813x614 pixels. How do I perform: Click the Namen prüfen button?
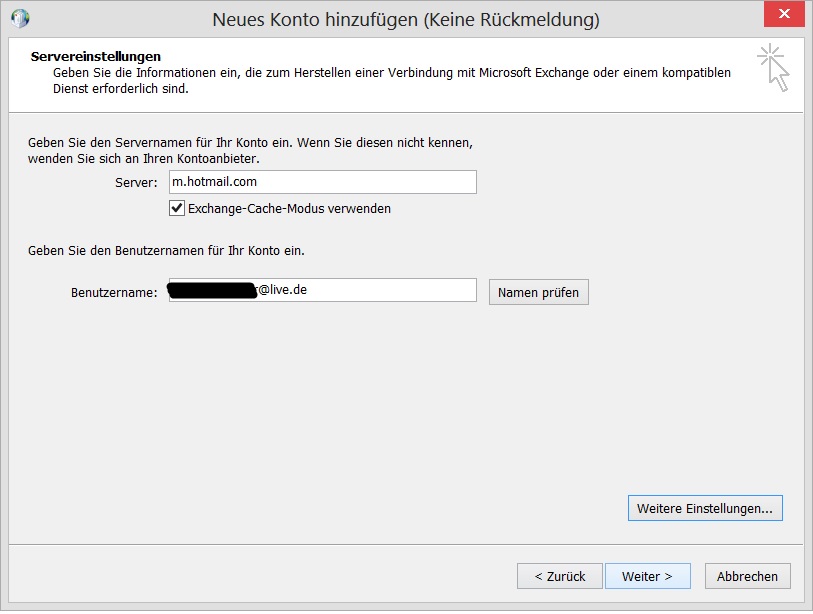click(538, 292)
